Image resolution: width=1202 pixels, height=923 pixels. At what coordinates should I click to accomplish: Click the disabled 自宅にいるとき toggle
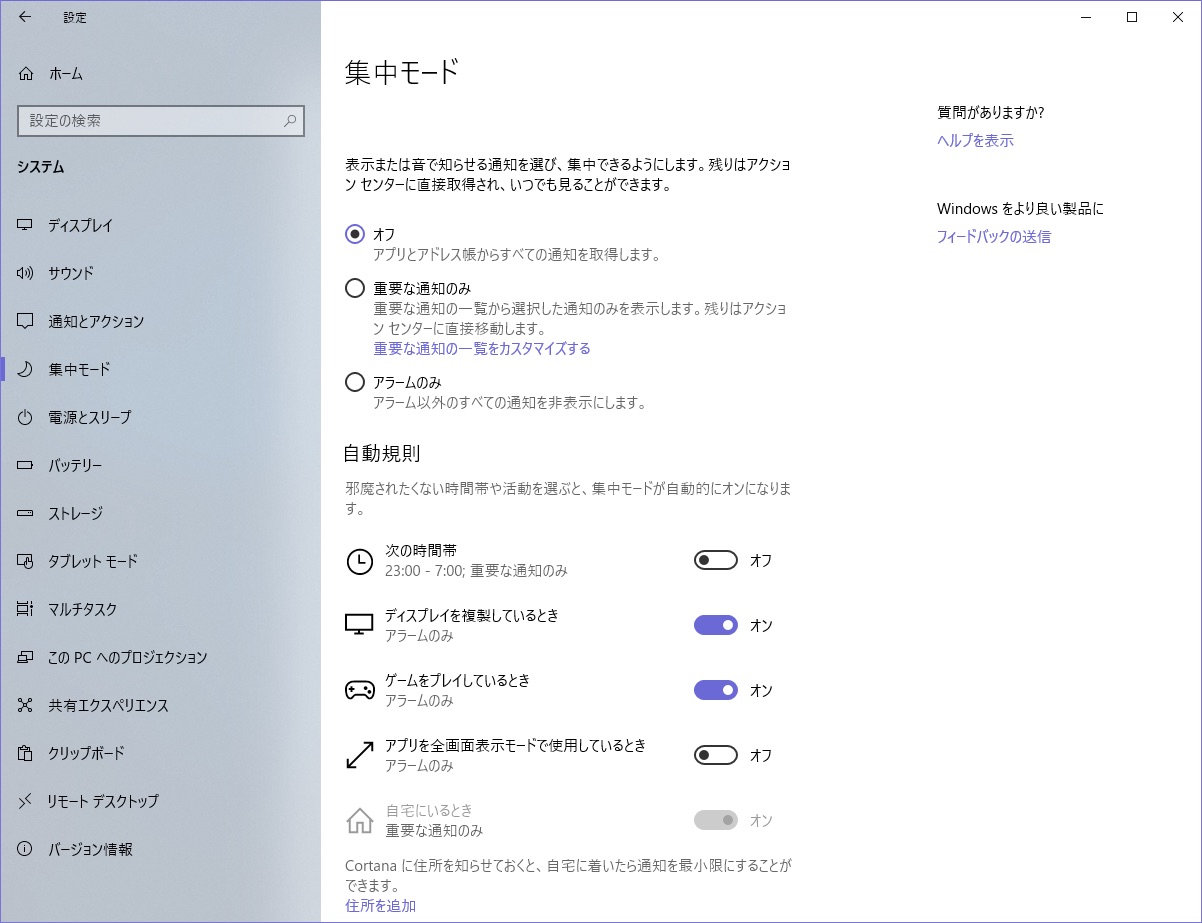coord(716,820)
